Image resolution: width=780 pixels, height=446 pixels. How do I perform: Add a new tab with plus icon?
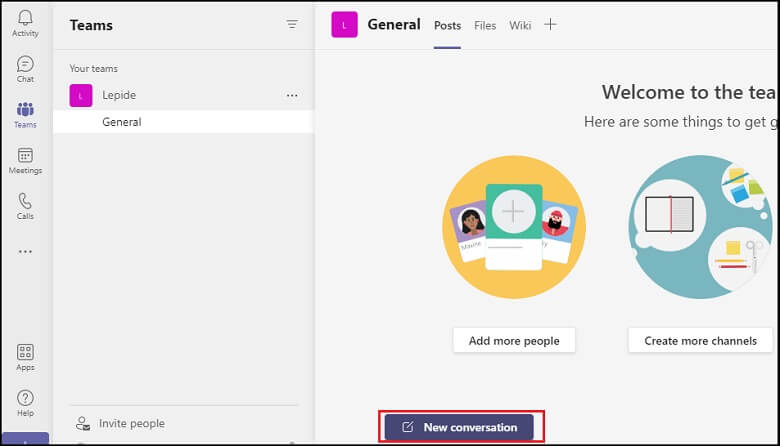[550, 24]
